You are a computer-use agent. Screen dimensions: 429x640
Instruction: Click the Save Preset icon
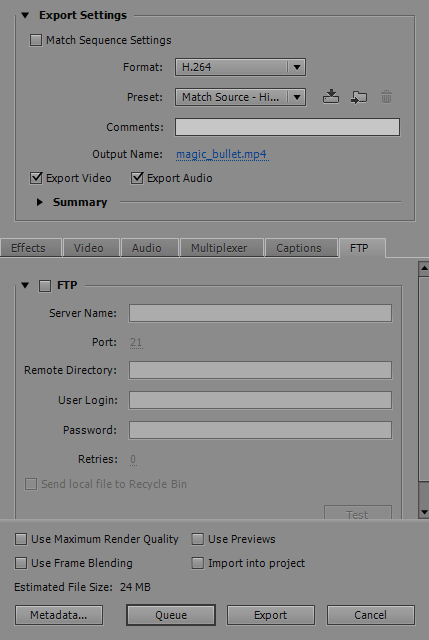tap(331, 97)
